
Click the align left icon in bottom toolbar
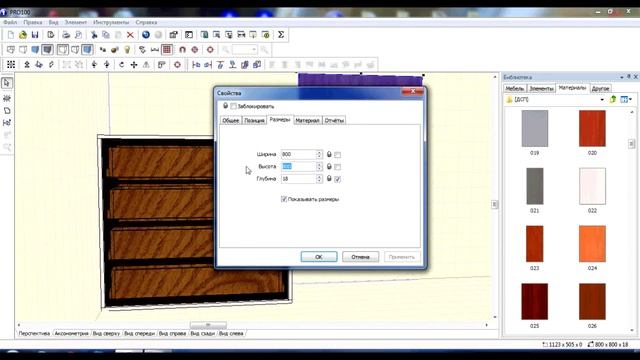pos(196,64)
